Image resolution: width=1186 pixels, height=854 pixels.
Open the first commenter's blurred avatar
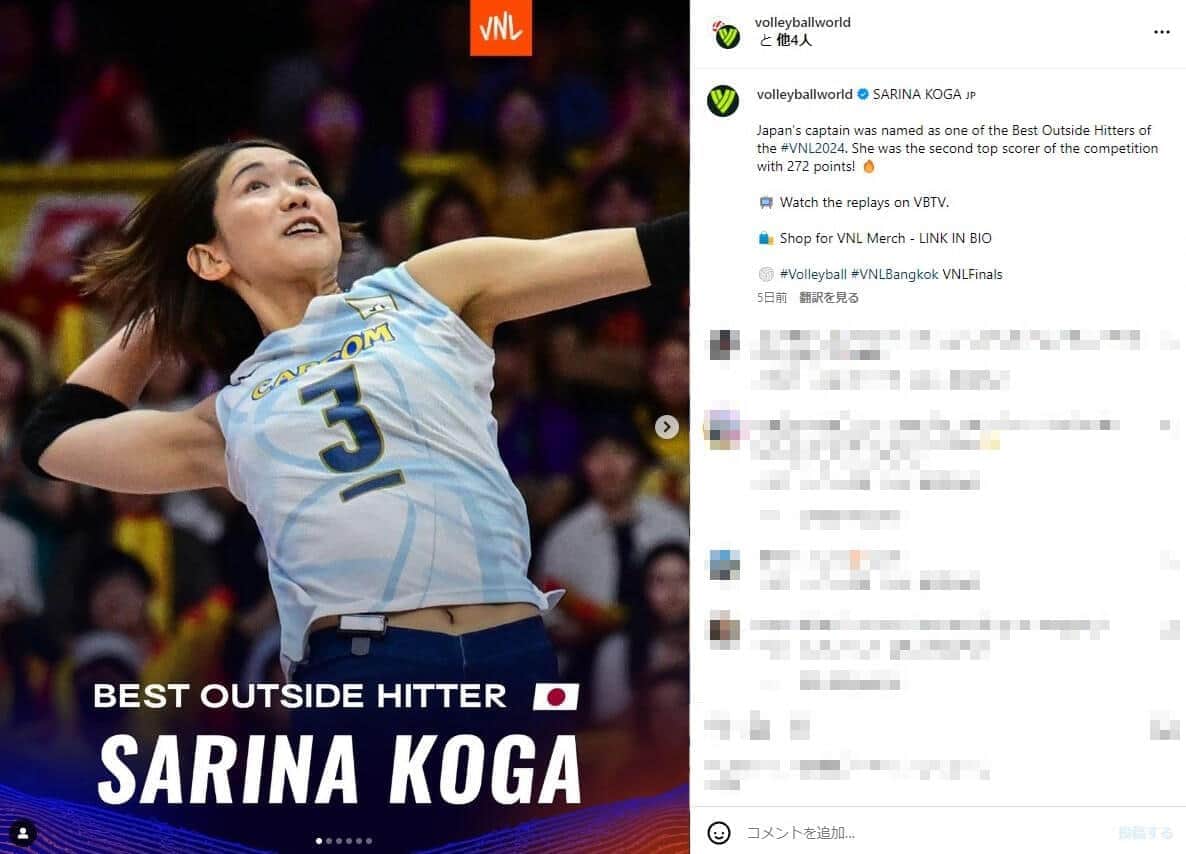point(724,344)
